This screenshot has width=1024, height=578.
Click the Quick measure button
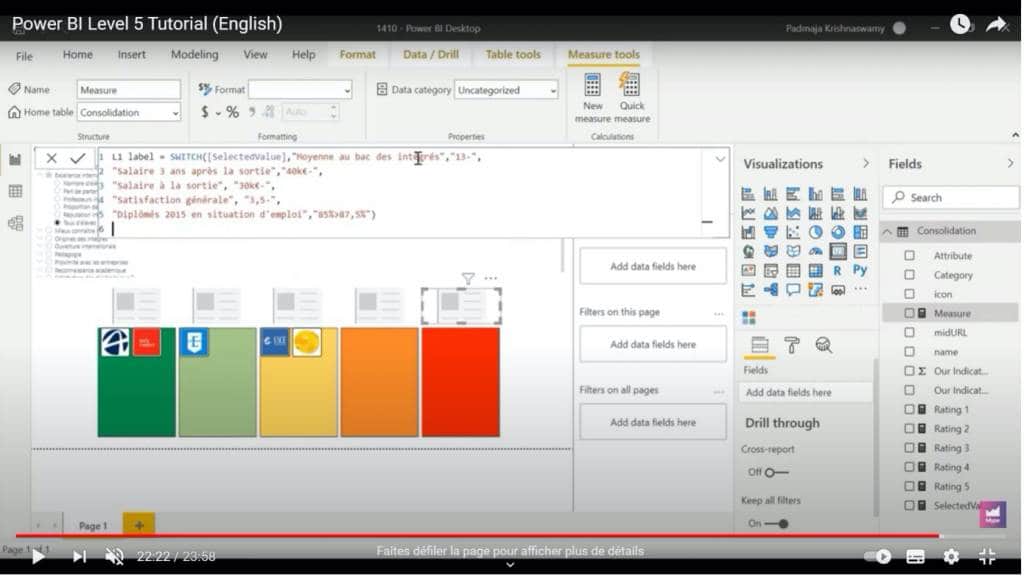[632, 98]
